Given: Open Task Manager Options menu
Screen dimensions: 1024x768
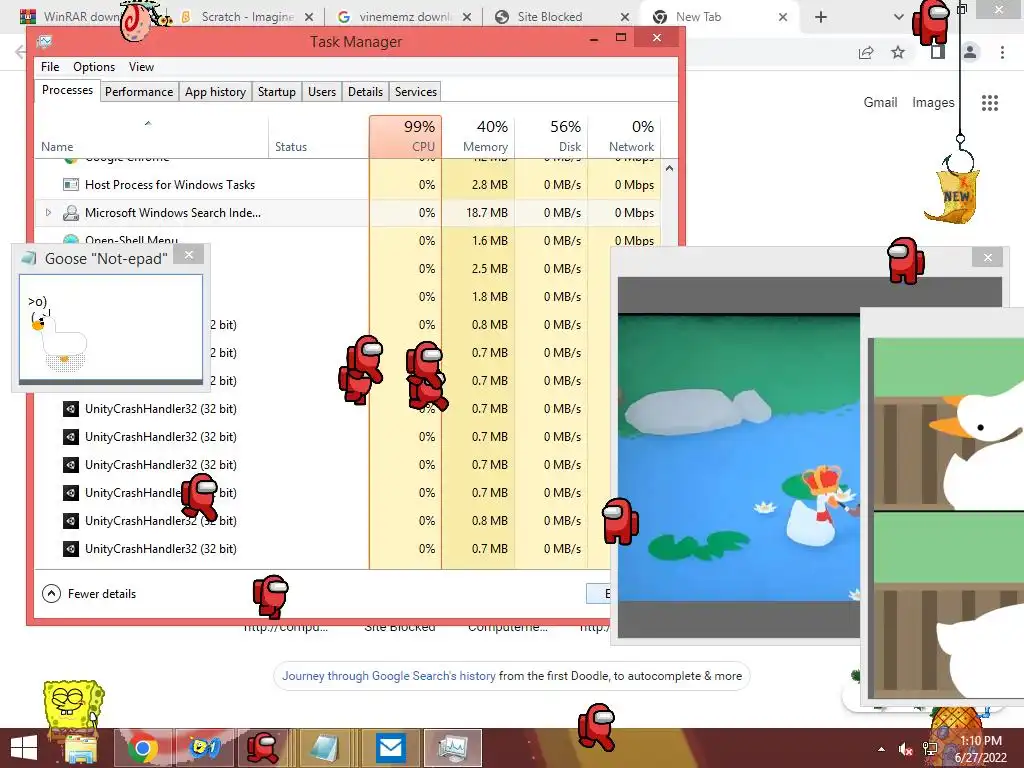Looking at the screenshot, I should coord(94,67).
